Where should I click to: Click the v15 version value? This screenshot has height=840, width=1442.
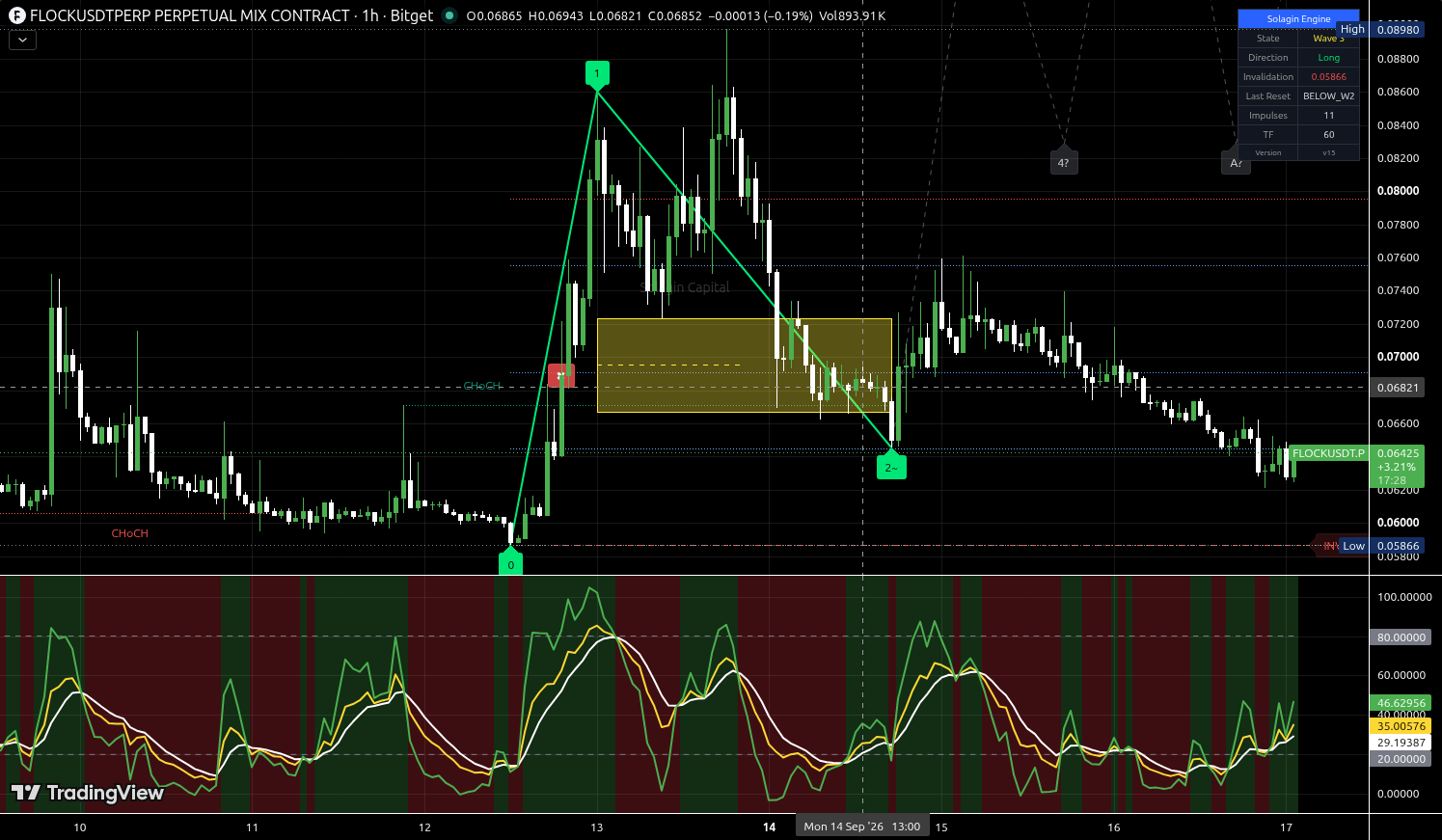click(1328, 152)
